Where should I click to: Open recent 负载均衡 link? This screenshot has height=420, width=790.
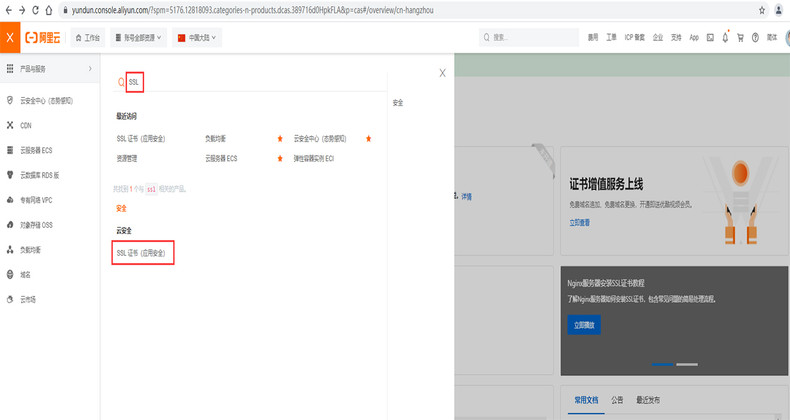pyautogui.click(x=215, y=138)
